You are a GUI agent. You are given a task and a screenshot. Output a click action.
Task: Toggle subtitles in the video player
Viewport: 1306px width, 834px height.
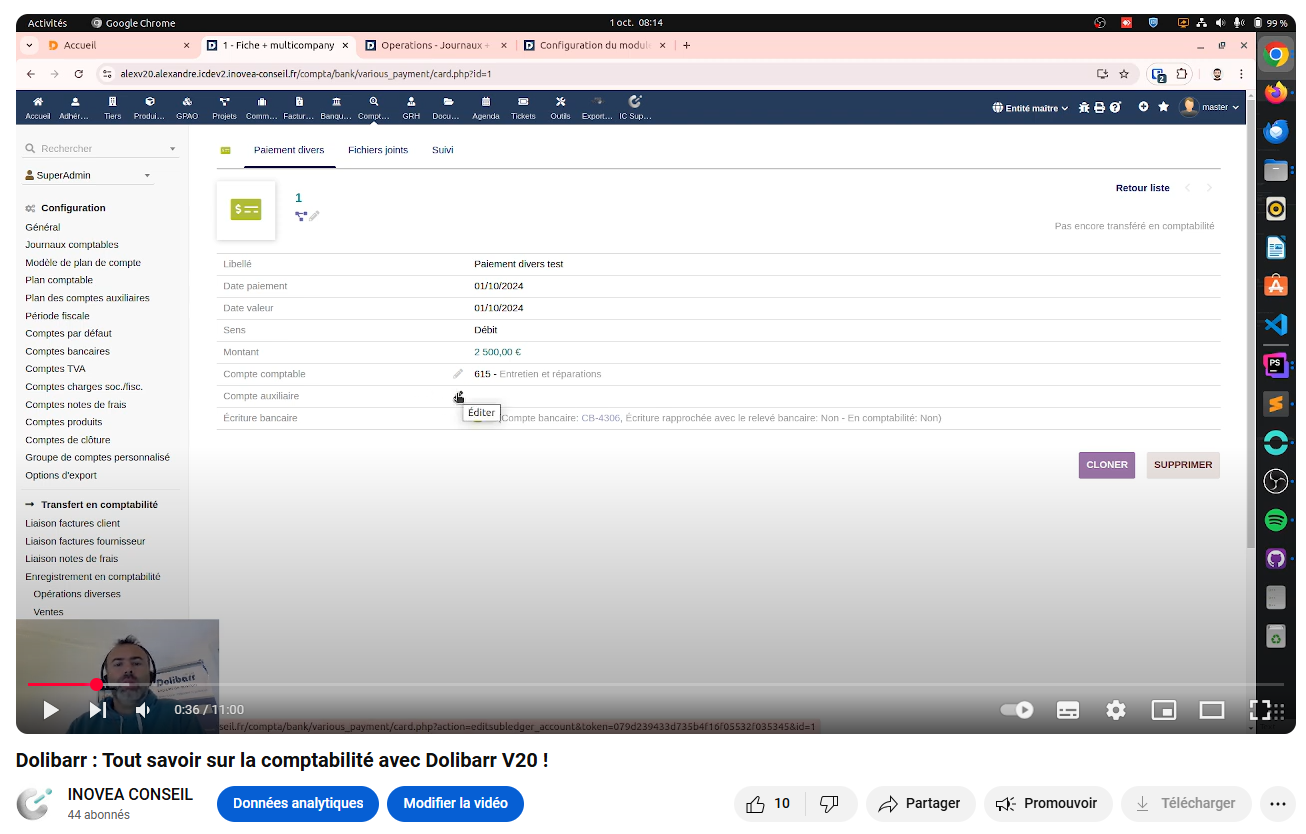(1068, 710)
